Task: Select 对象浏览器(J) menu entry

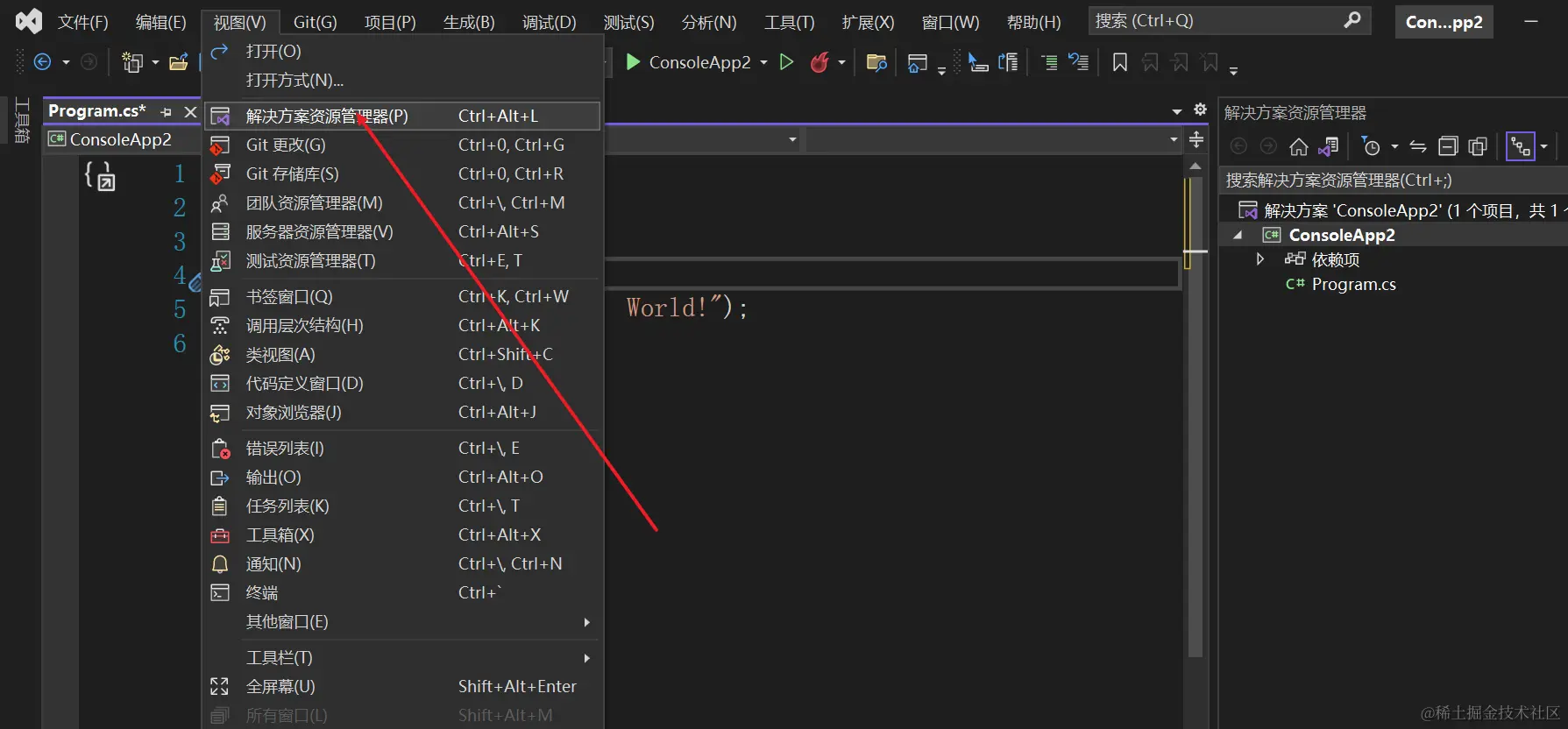Action: click(x=402, y=413)
